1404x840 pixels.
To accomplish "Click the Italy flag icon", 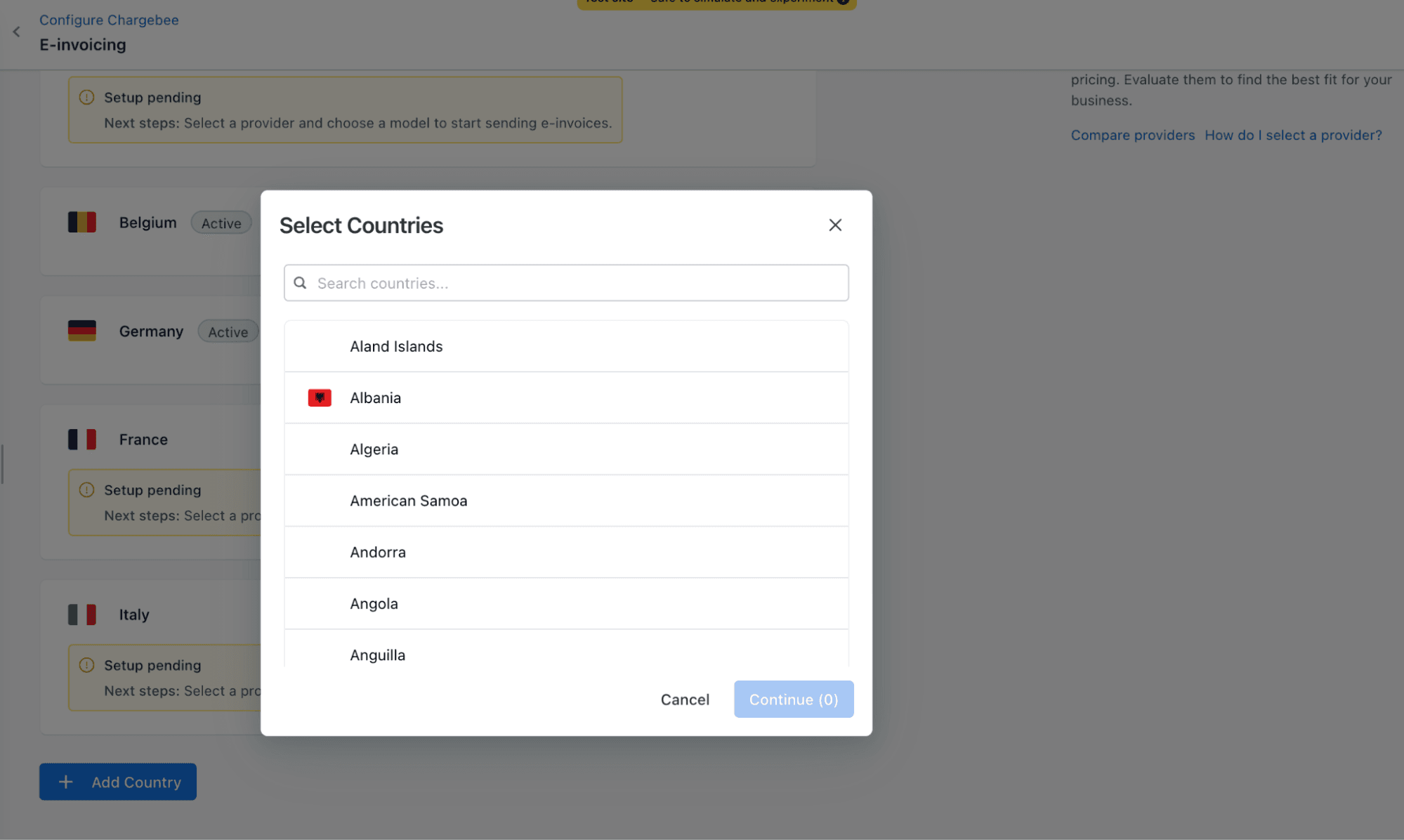I will point(82,615).
